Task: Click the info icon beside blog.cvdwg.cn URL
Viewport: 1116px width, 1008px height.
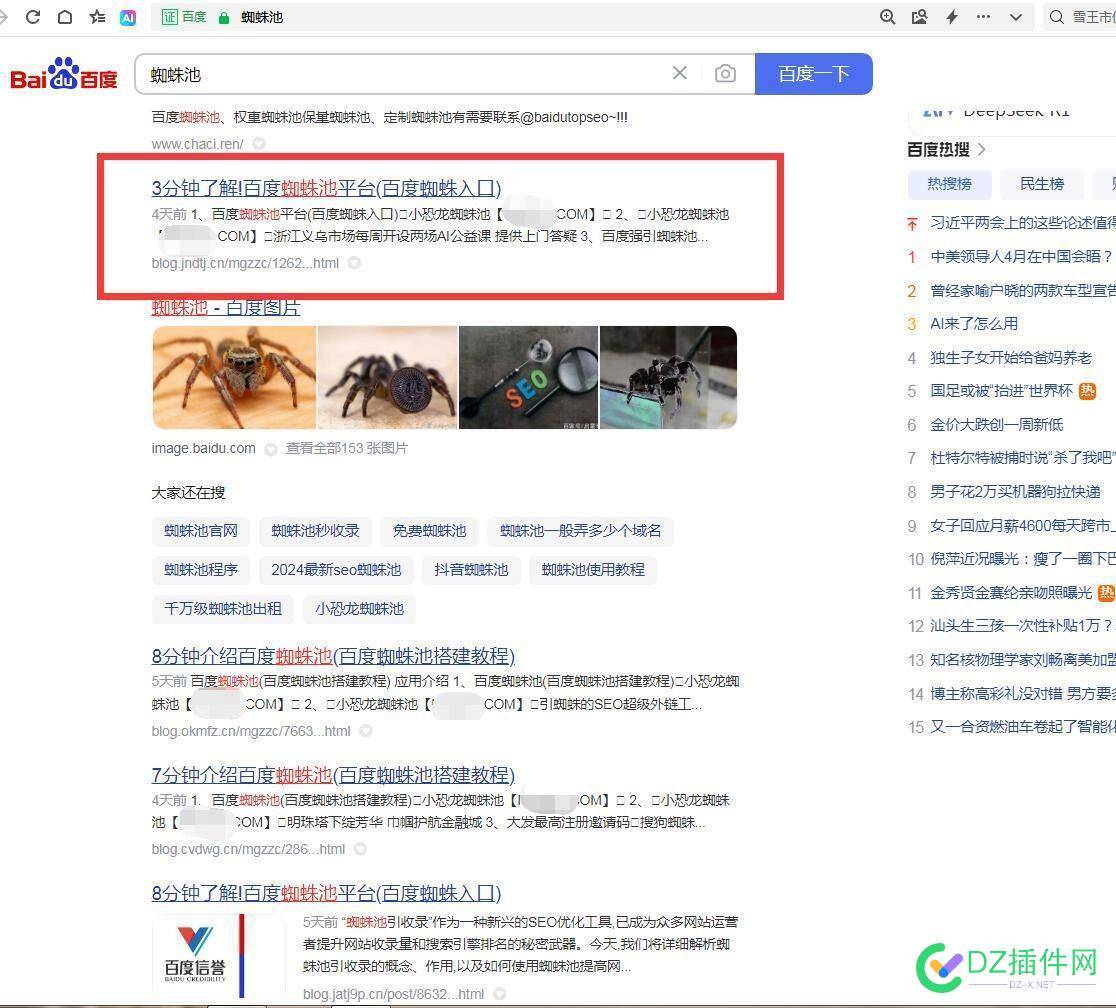Action: [361, 849]
